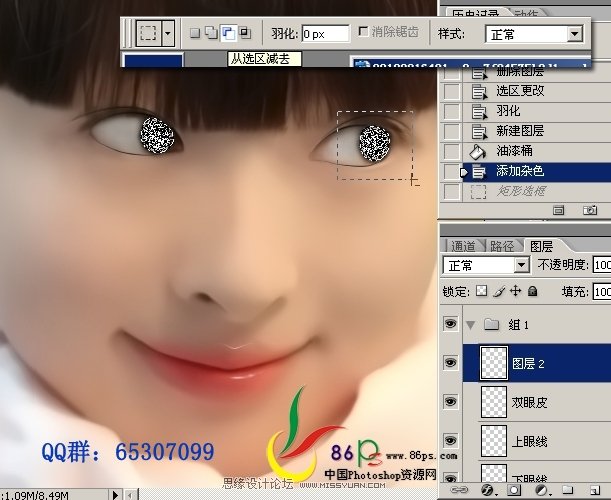Open the tool preset dropdown arrow

168,33
